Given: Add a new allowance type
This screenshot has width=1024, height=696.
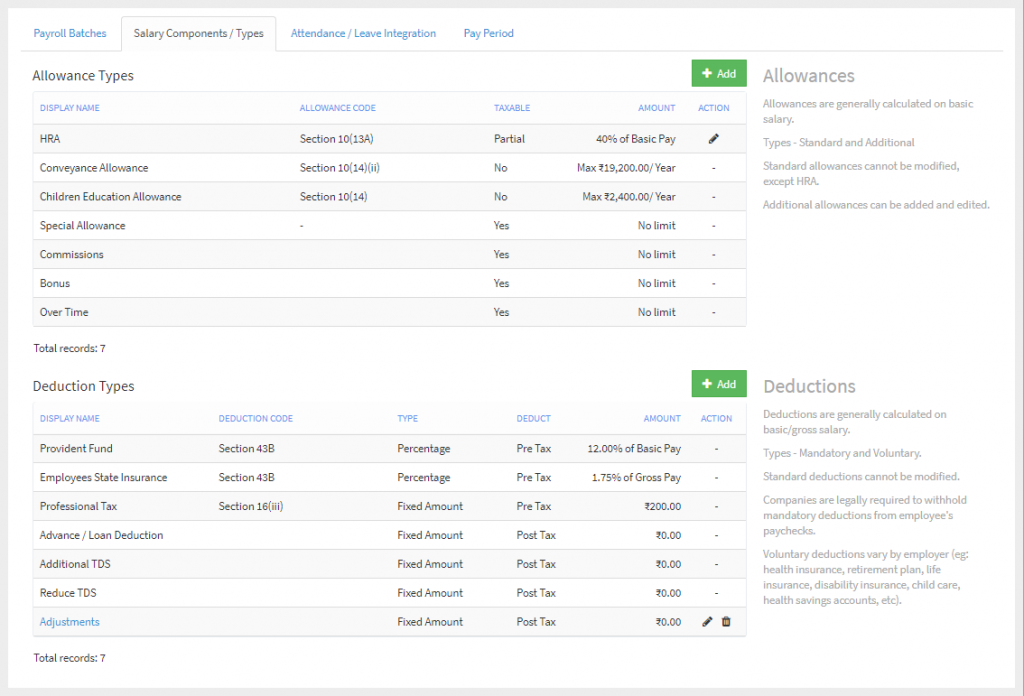Looking at the screenshot, I should [x=718, y=74].
